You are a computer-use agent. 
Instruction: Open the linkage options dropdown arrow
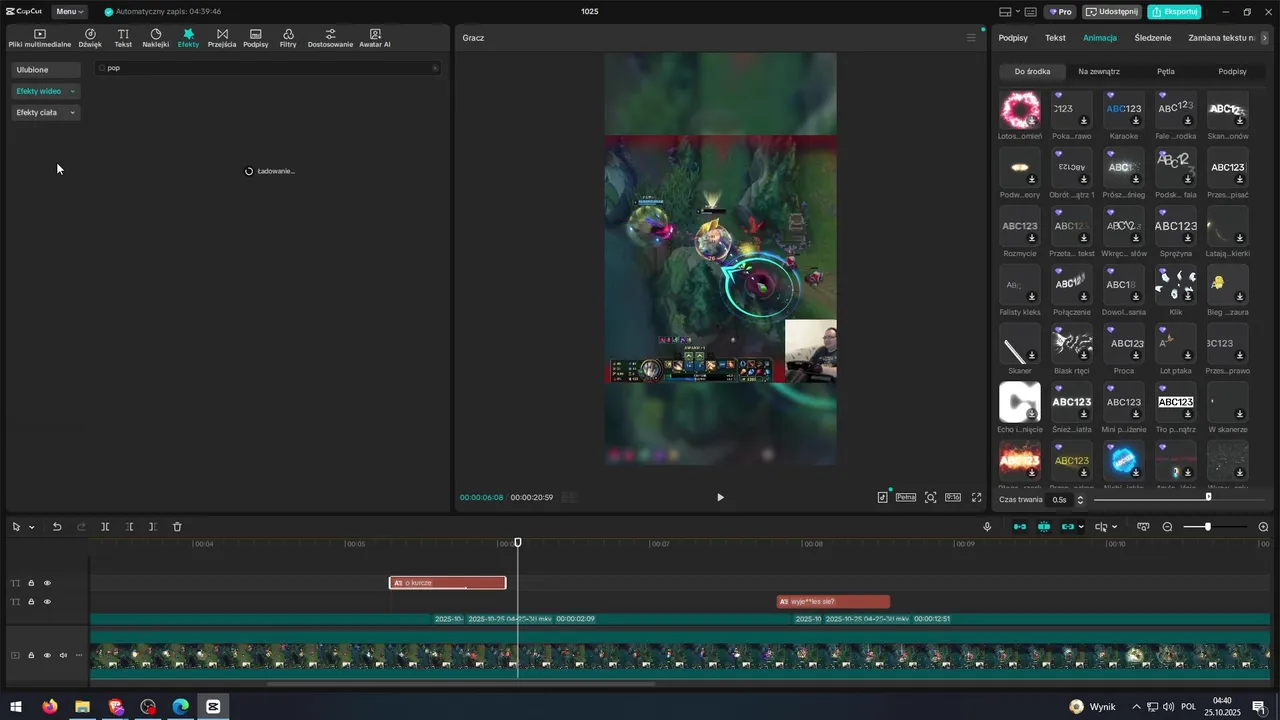pyautogui.click(x=1081, y=527)
